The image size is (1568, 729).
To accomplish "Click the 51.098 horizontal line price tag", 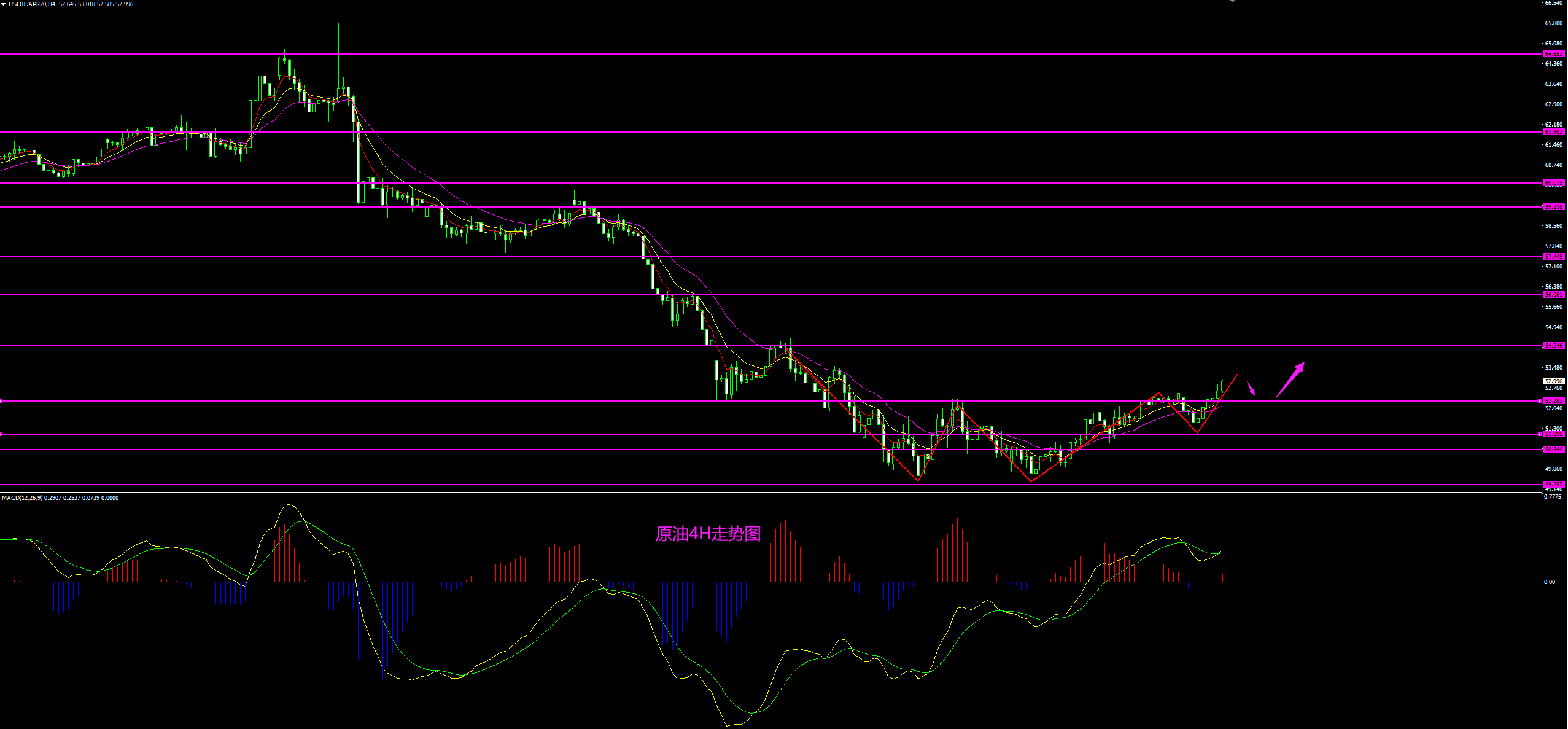I will [1554, 434].
